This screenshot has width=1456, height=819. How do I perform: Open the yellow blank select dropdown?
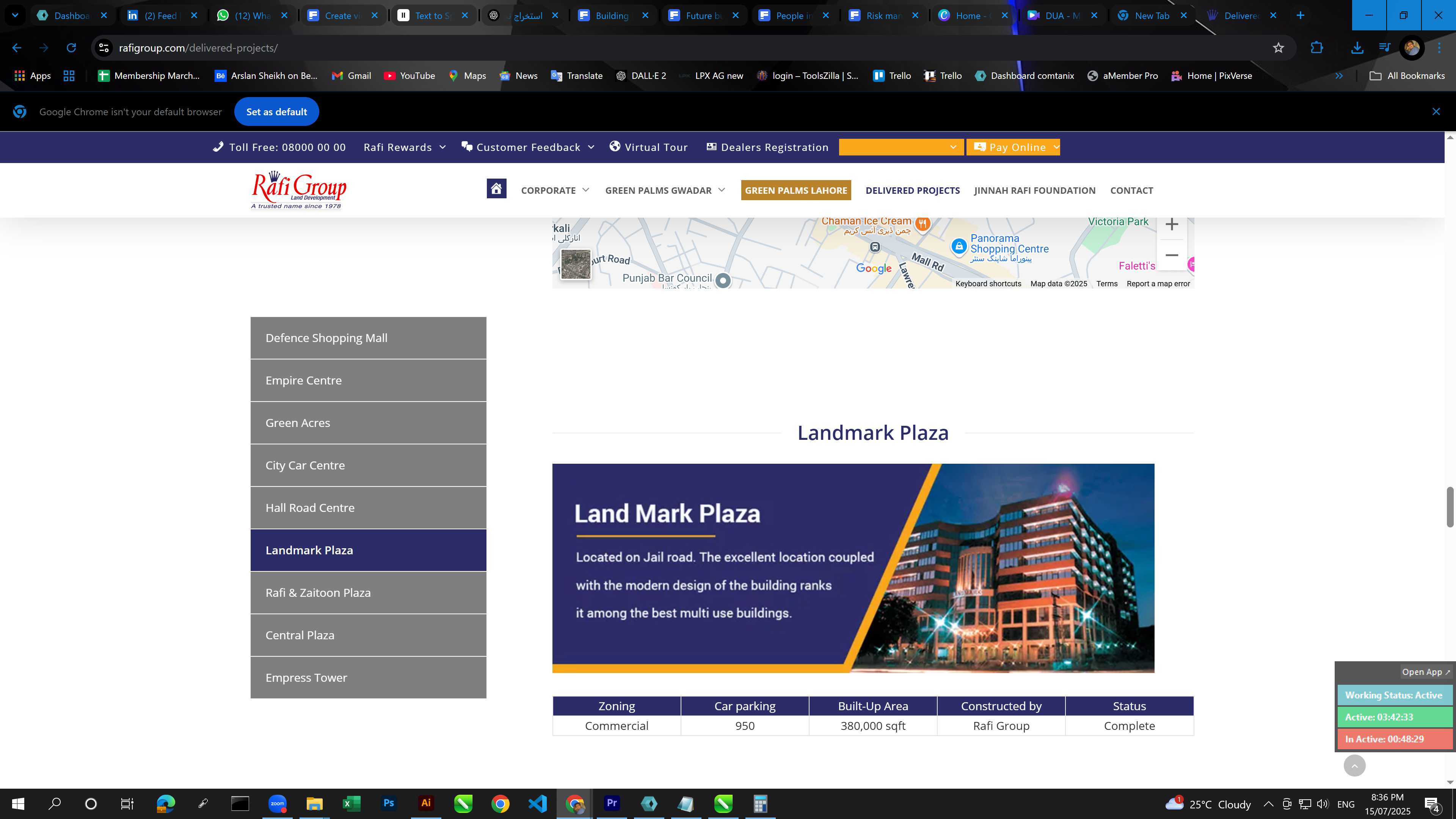pos(901,147)
